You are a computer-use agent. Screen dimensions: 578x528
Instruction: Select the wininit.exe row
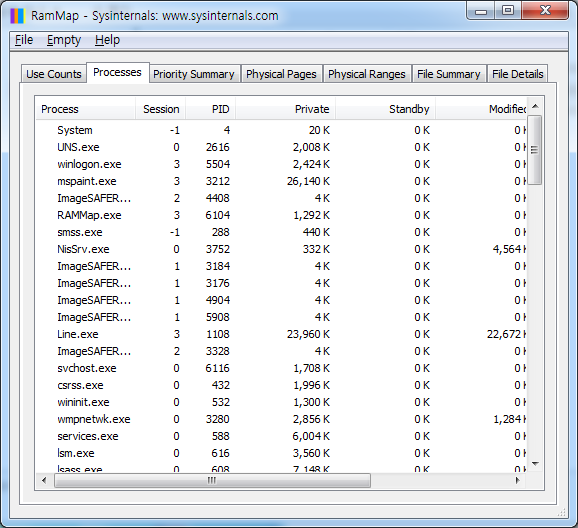pos(281,402)
